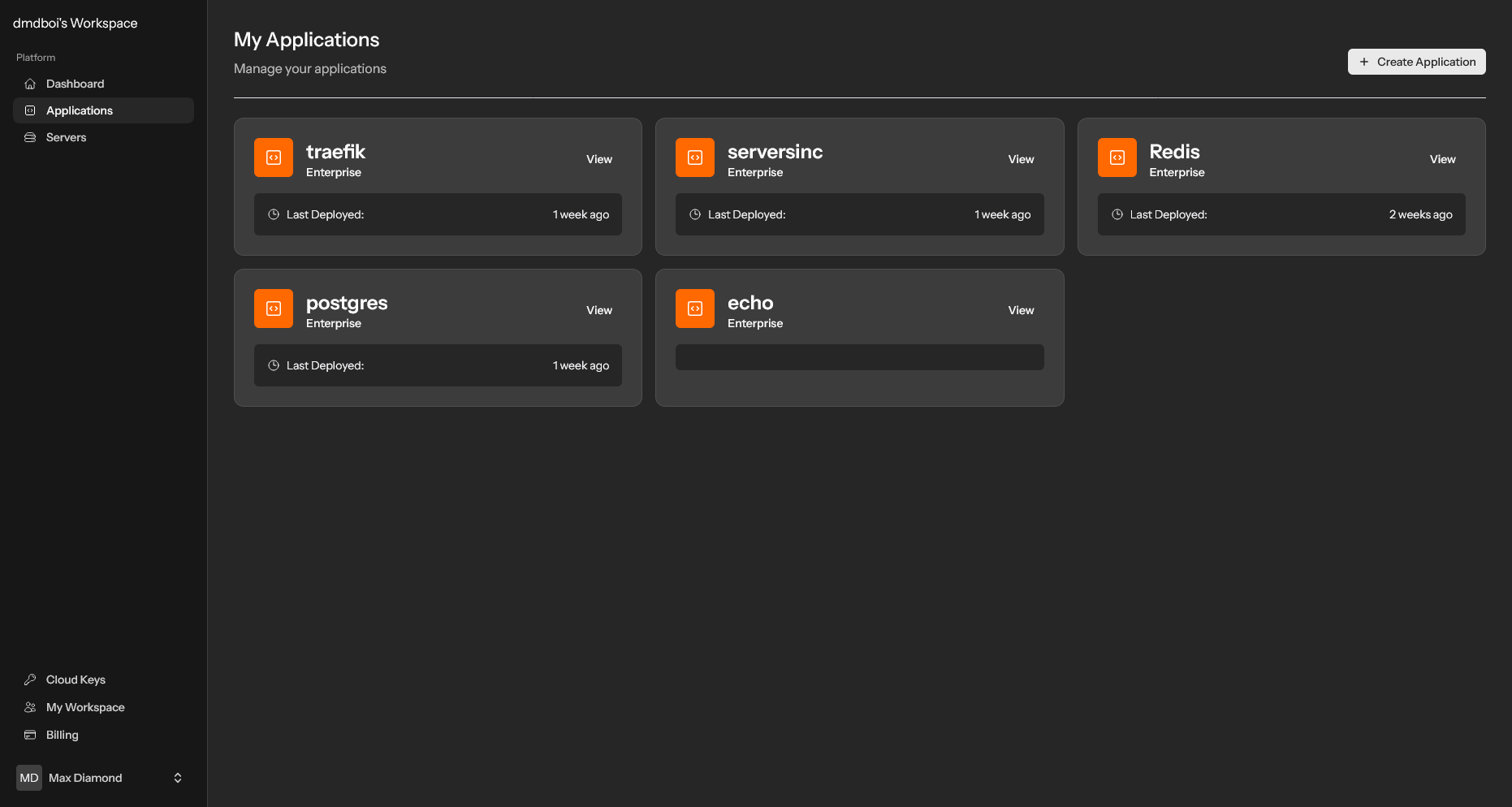The height and width of the screenshot is (807, 1512).
Task: Click Last Deployed label in Redis card
Action: (x=1169, y=214)
